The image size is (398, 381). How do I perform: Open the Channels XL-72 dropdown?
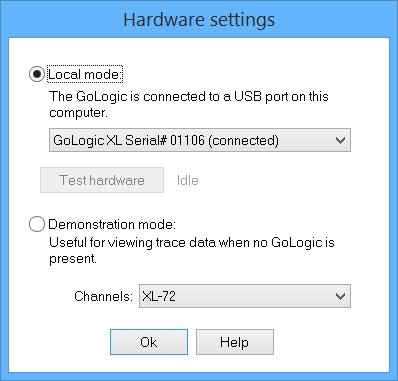tap(245, 296)
